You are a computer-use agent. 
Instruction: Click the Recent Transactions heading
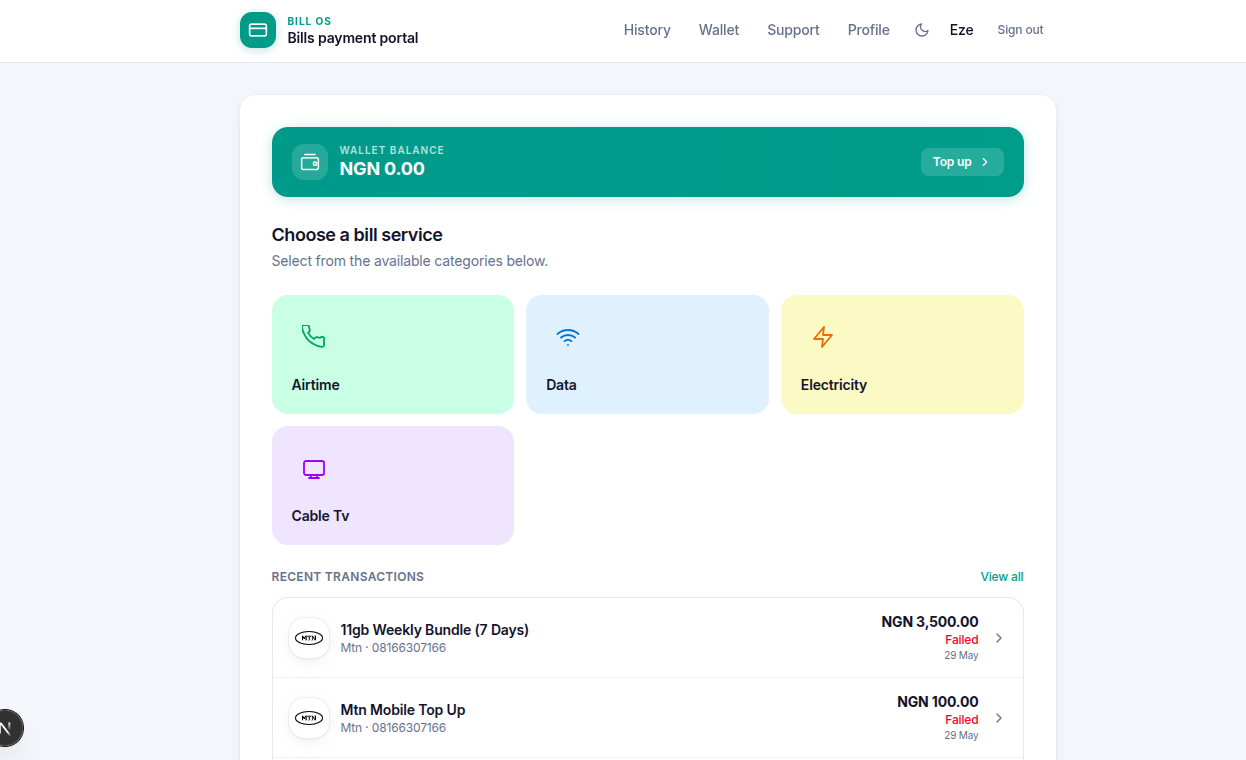[x=348, y=577]
